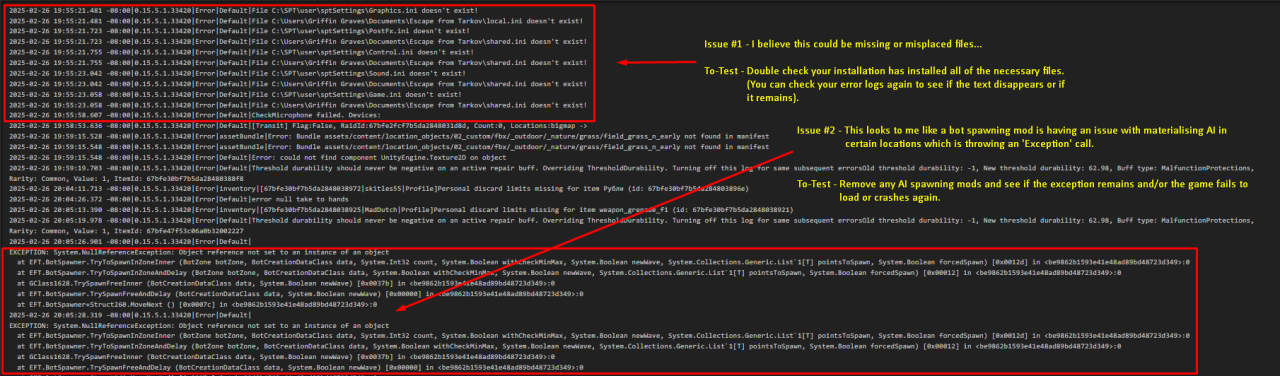
Task: Select the 19:55:21.723 shared.ini doesn't exist line
Action: (x=297, y=42)
